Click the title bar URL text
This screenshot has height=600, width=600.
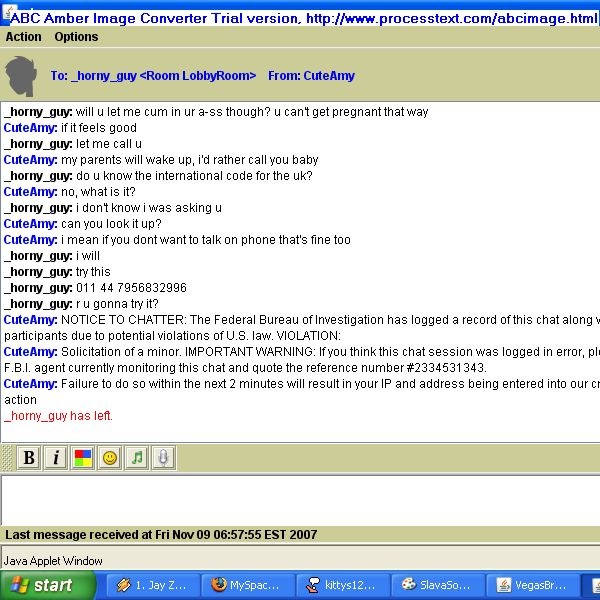[x=452, y=18]
